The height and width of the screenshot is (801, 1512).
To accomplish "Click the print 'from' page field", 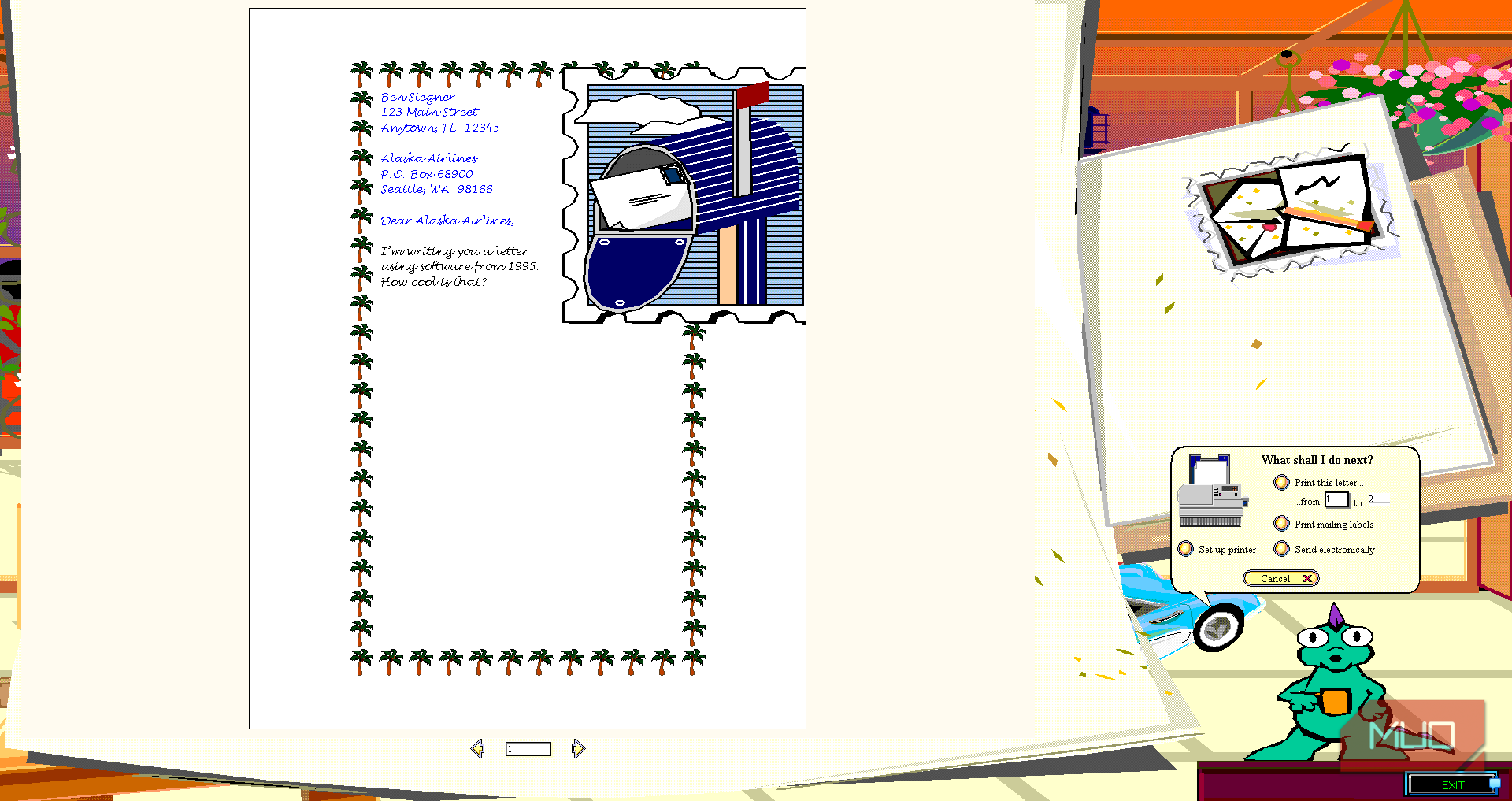I will (1336, 500).
